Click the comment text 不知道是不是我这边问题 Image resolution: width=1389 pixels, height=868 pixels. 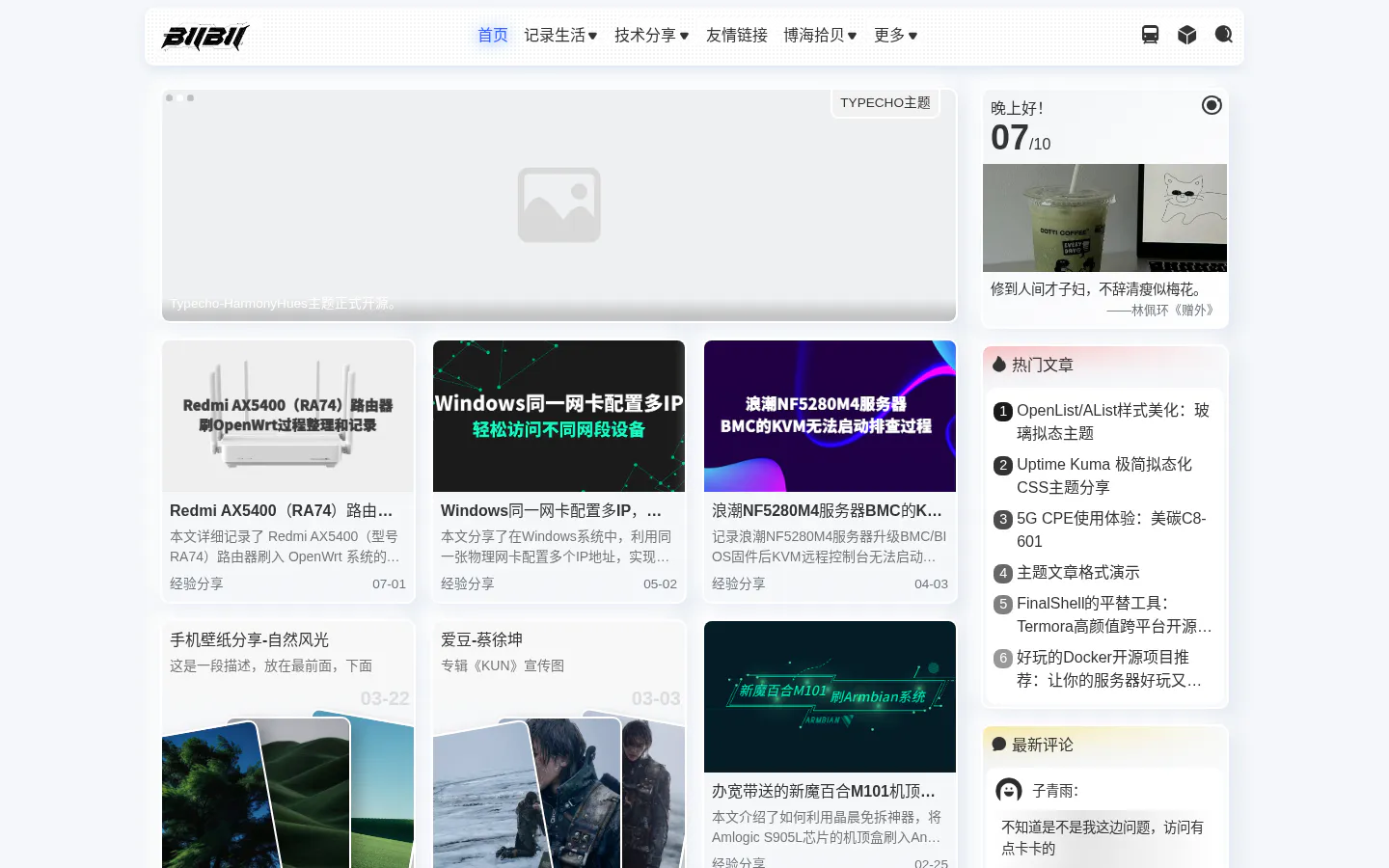point(1103,838)
